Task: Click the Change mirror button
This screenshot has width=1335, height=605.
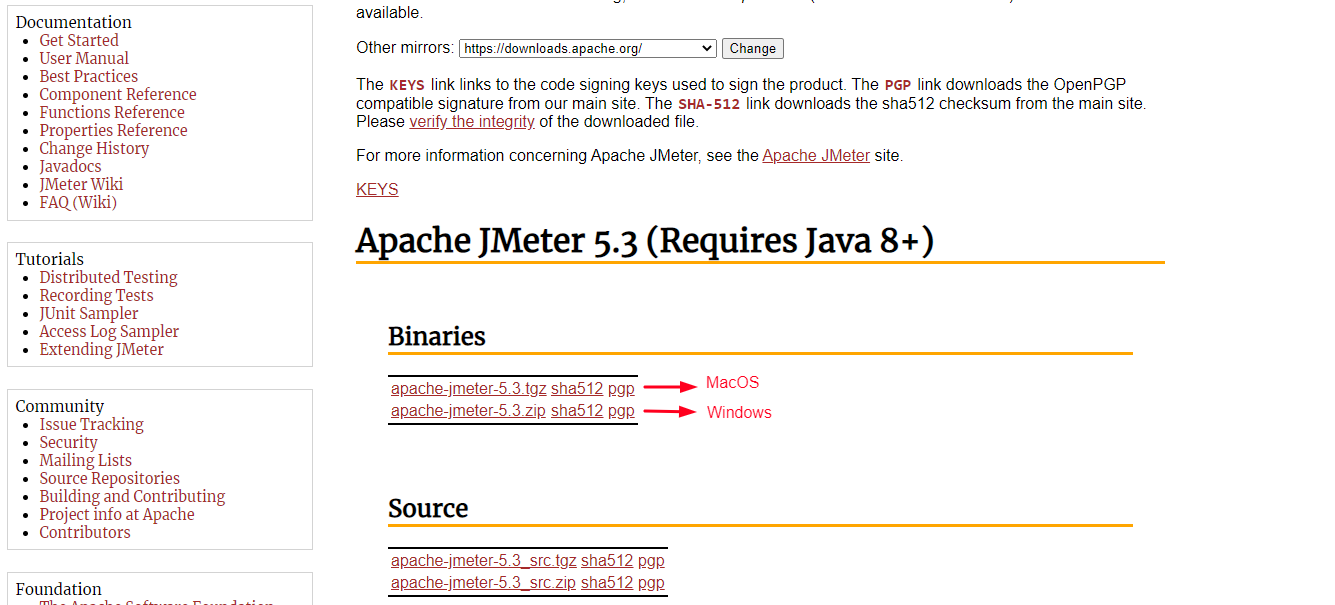Action: coord(752,48)
